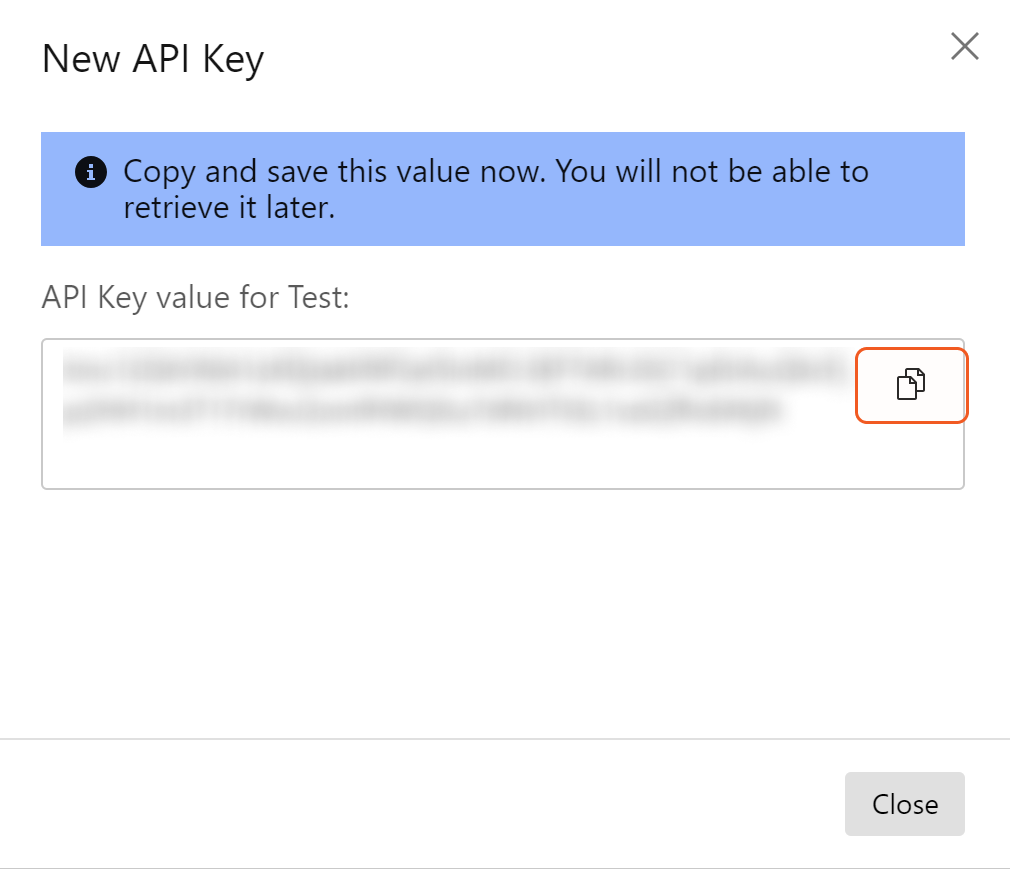This screenshot has height=869, width=1010.
Task: Copy the API key to clipboard
Action: click(911, 385)
